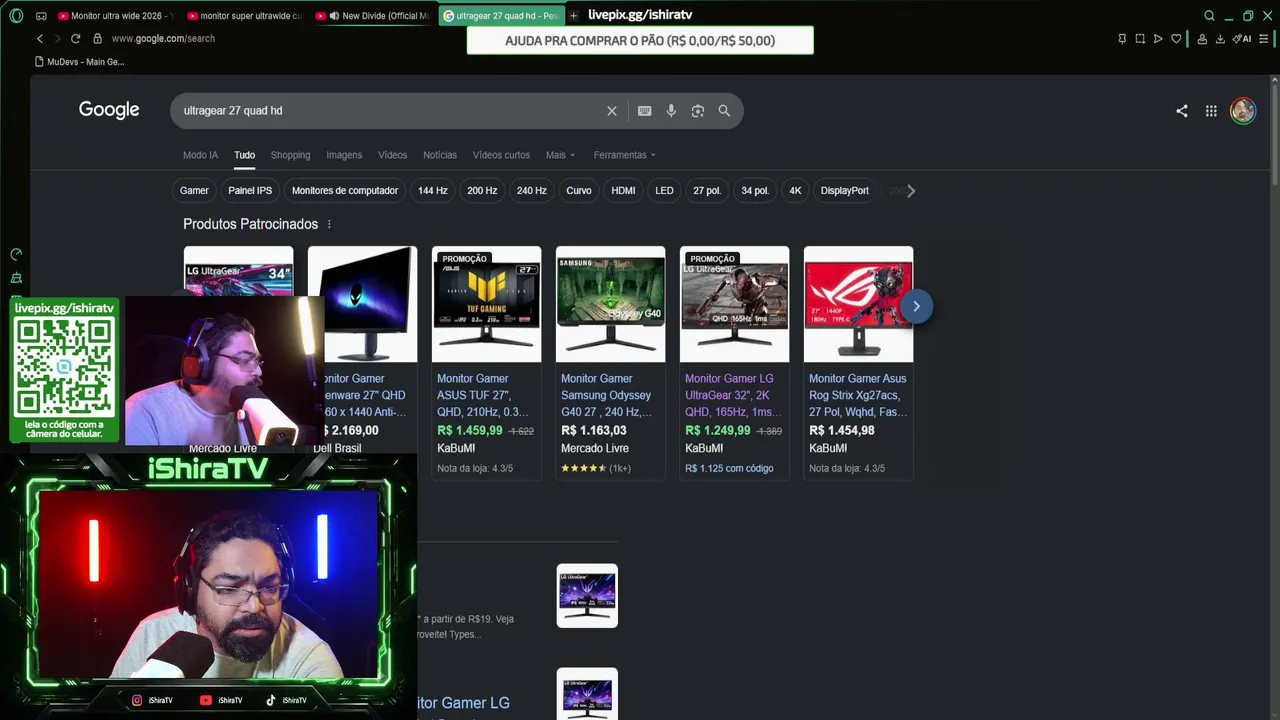Open the MuDevs bookmark in the bookmarks bar
This screenshot has width=1280, height=720.
click(x=79, y=62)
